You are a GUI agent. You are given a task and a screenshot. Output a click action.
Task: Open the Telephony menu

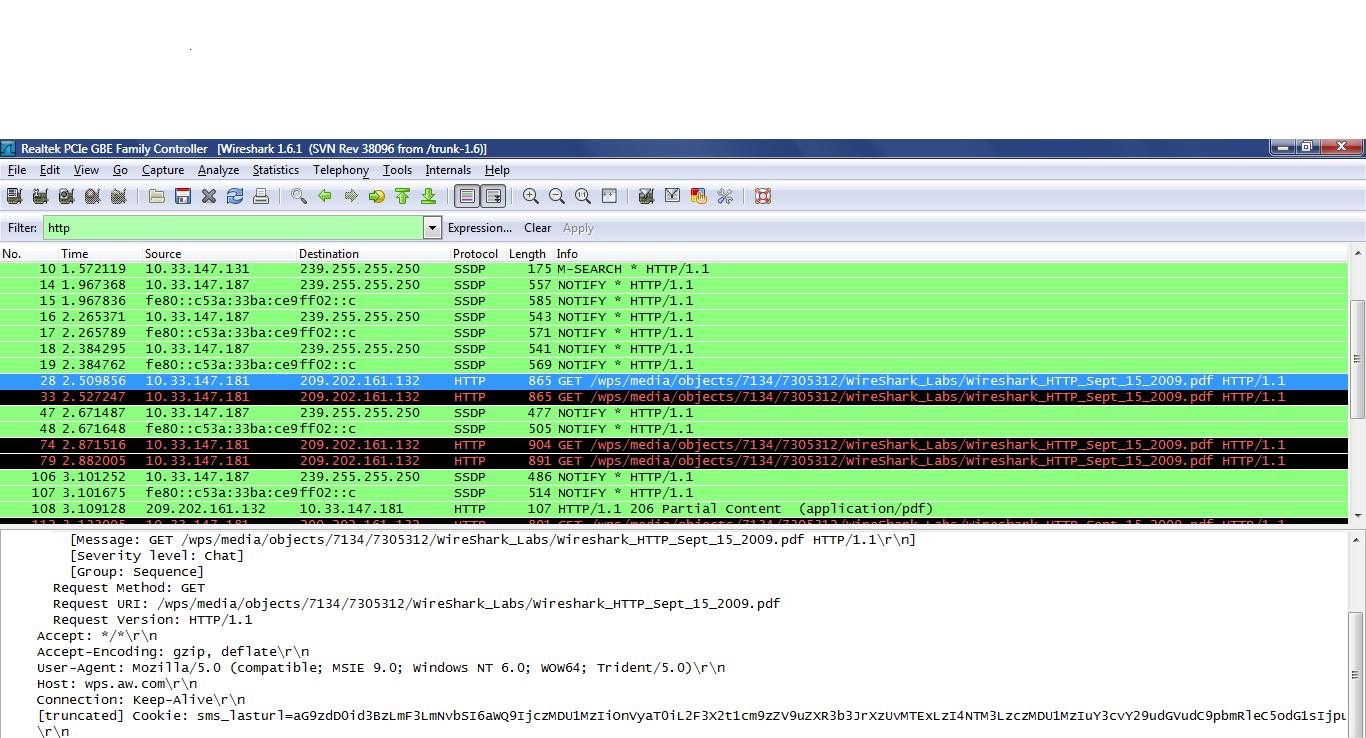point(341,170)
